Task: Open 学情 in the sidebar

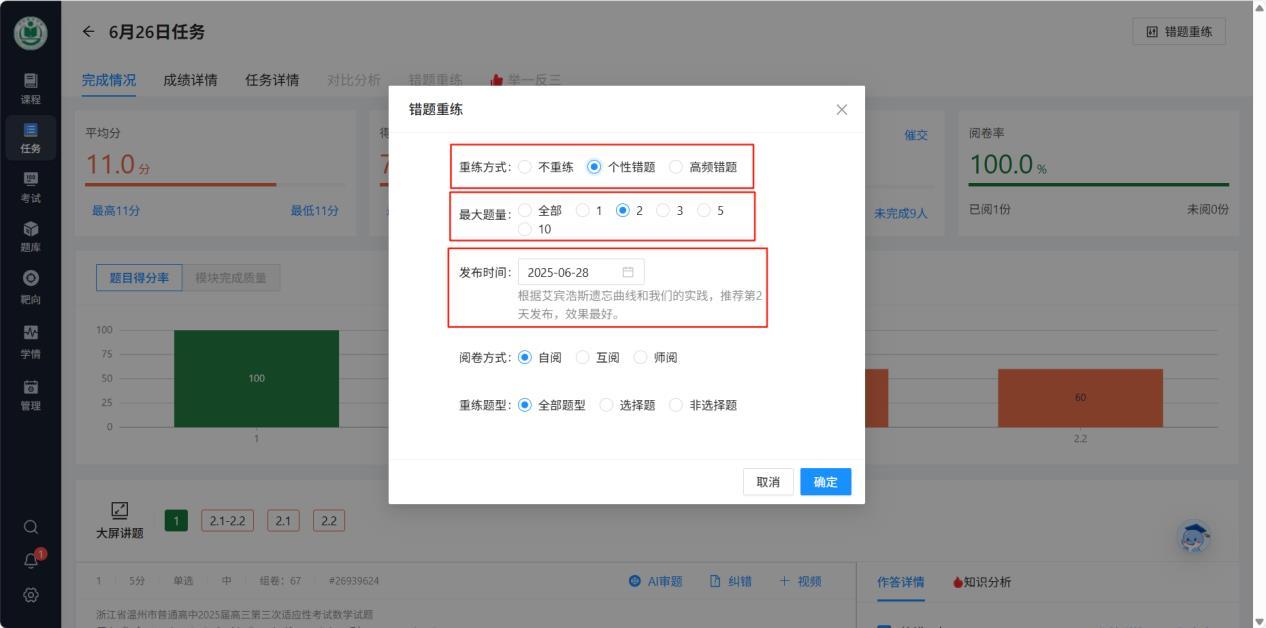Action: coord(30,341)
